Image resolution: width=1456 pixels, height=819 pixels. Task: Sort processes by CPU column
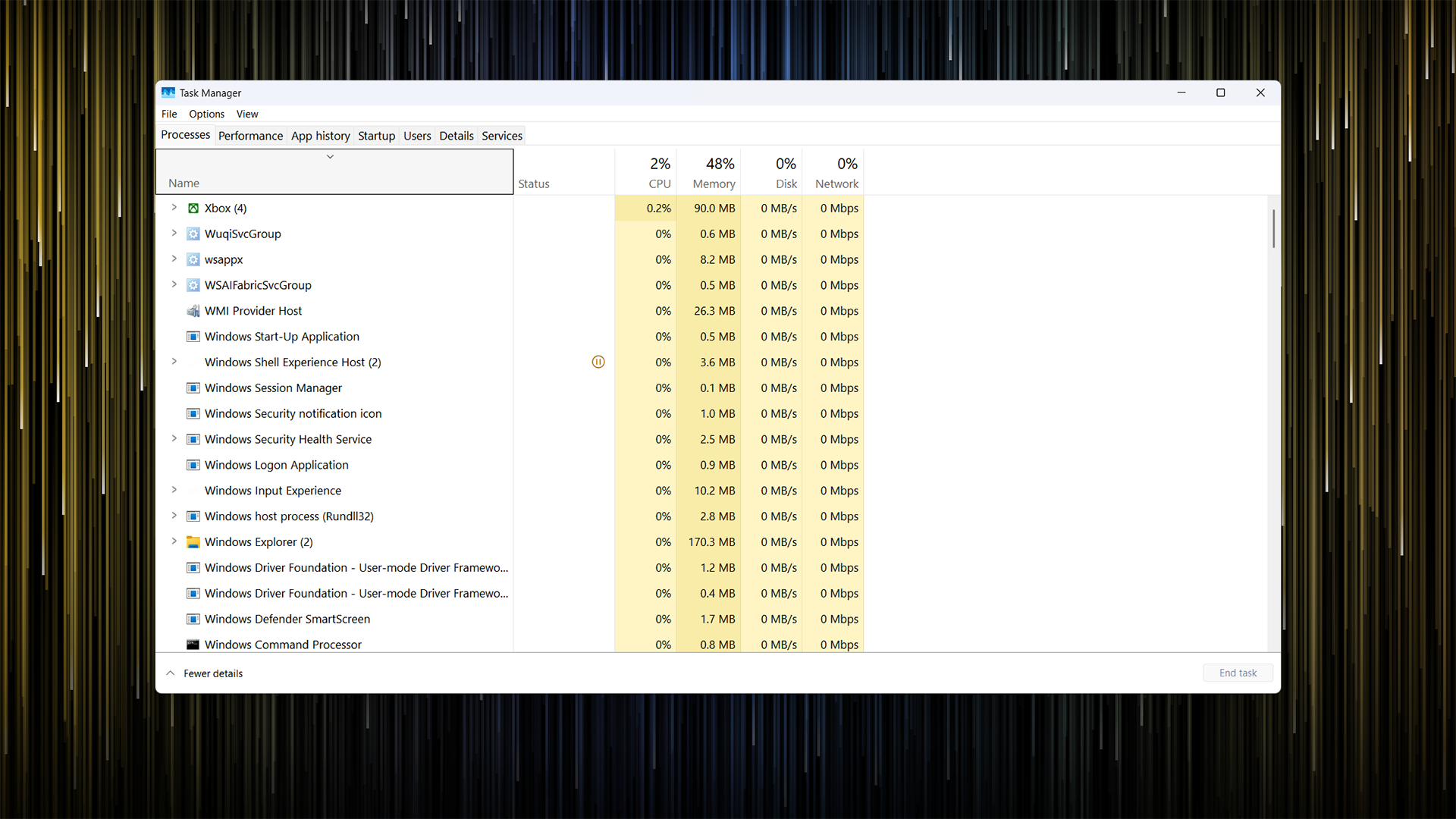(645, 172)
